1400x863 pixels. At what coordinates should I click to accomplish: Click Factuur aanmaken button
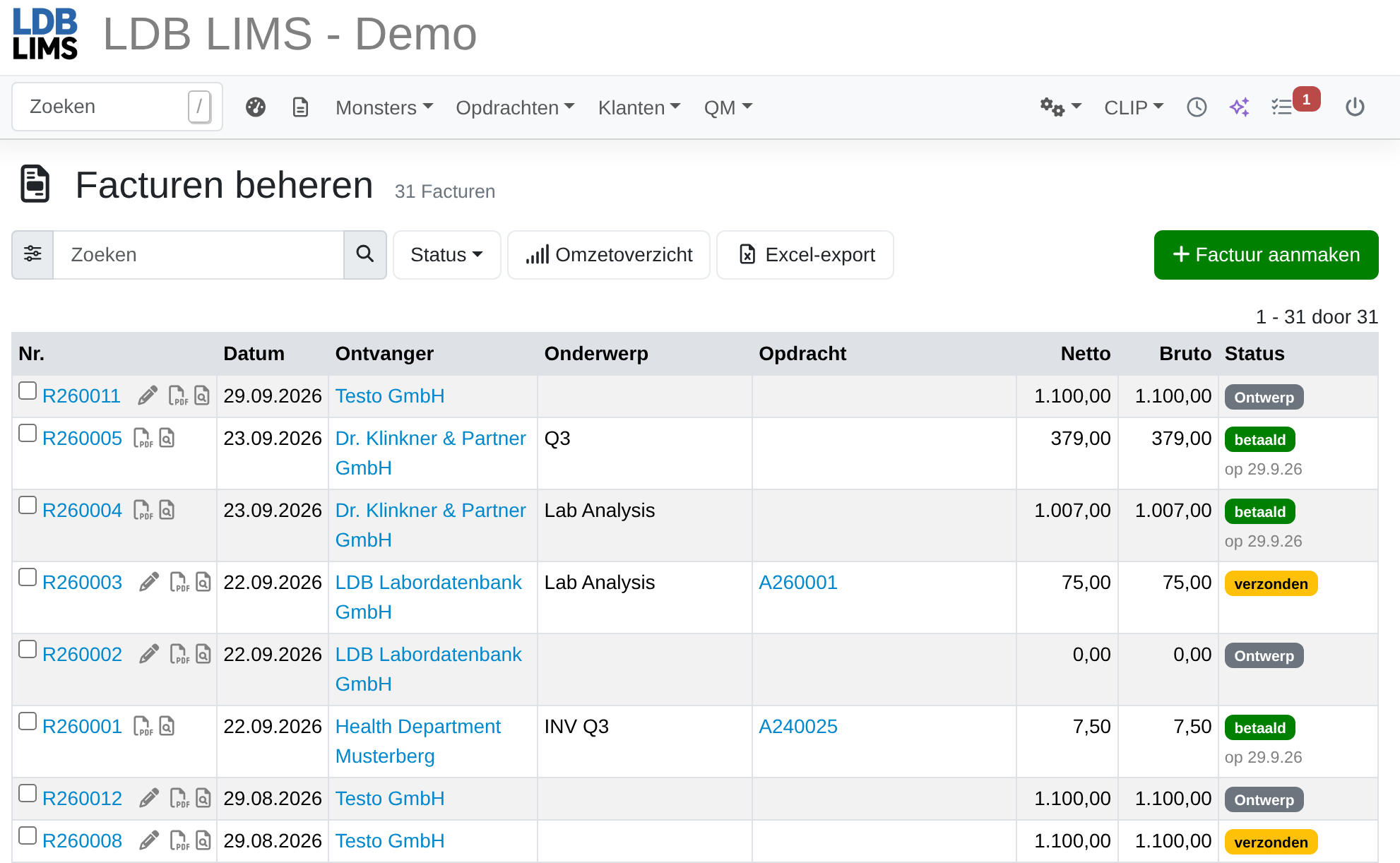(1266, 254)
